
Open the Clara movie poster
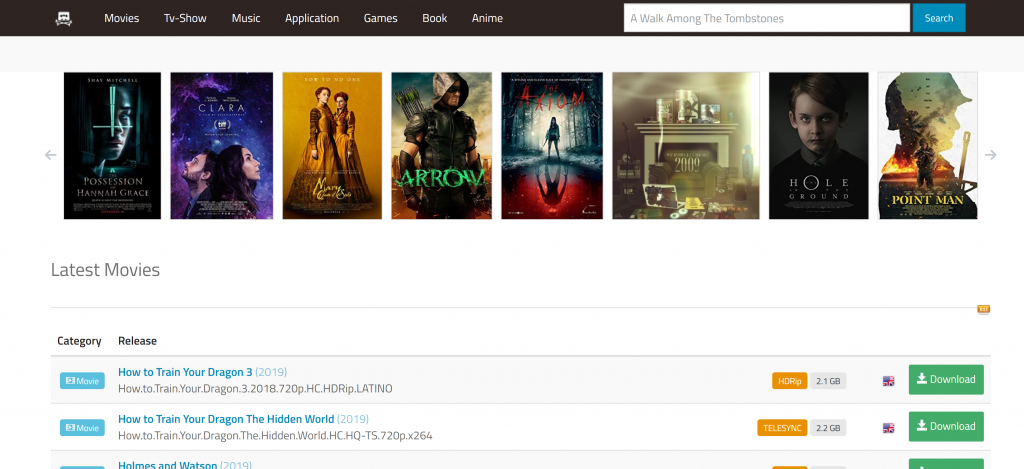221,146
